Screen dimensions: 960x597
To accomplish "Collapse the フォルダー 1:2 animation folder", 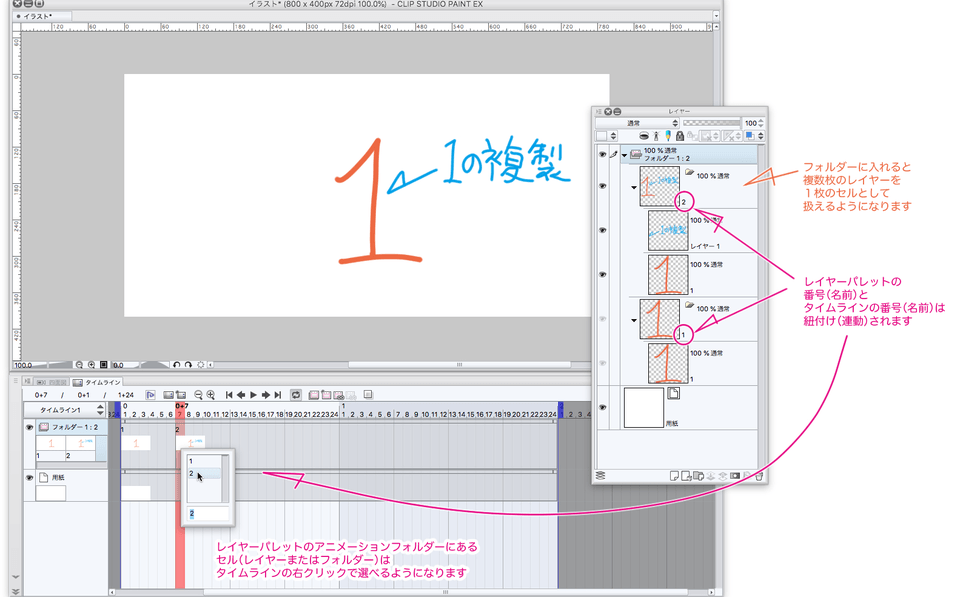I will coord(625,155).
